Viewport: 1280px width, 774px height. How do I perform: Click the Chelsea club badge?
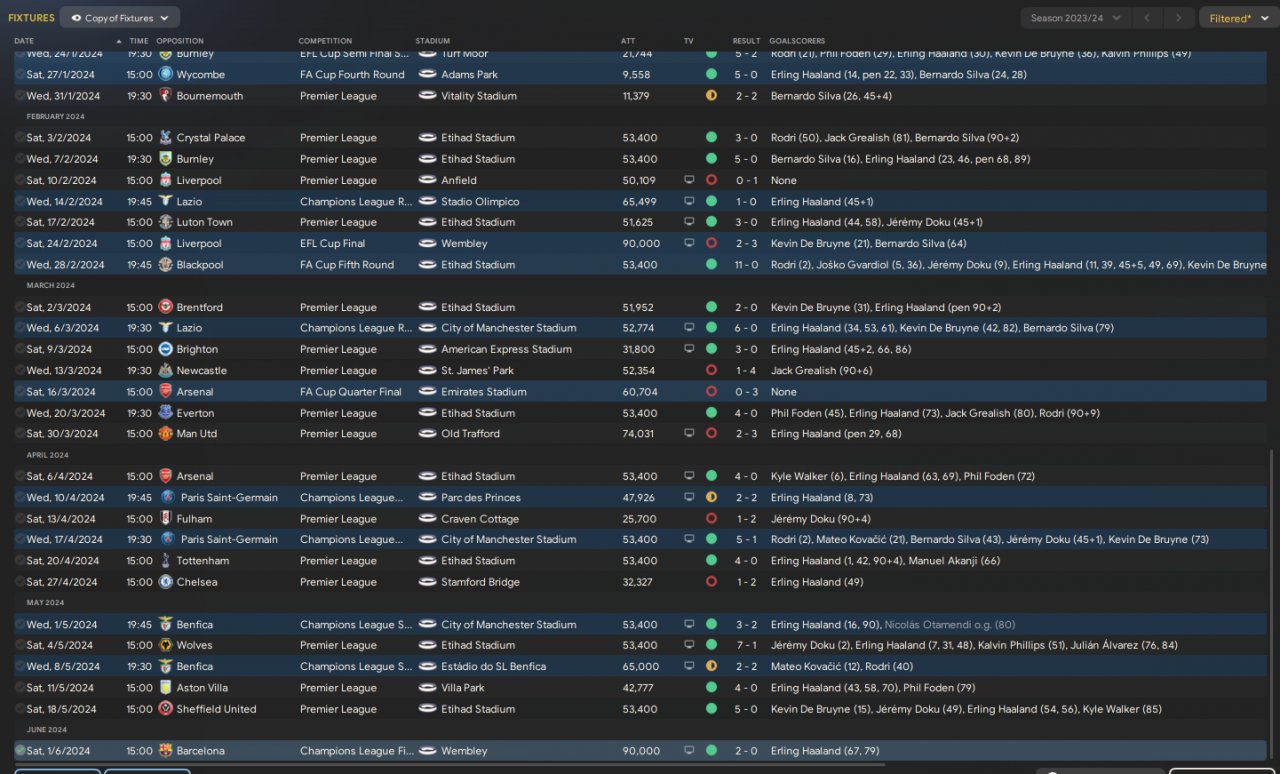tap(165, 582)
